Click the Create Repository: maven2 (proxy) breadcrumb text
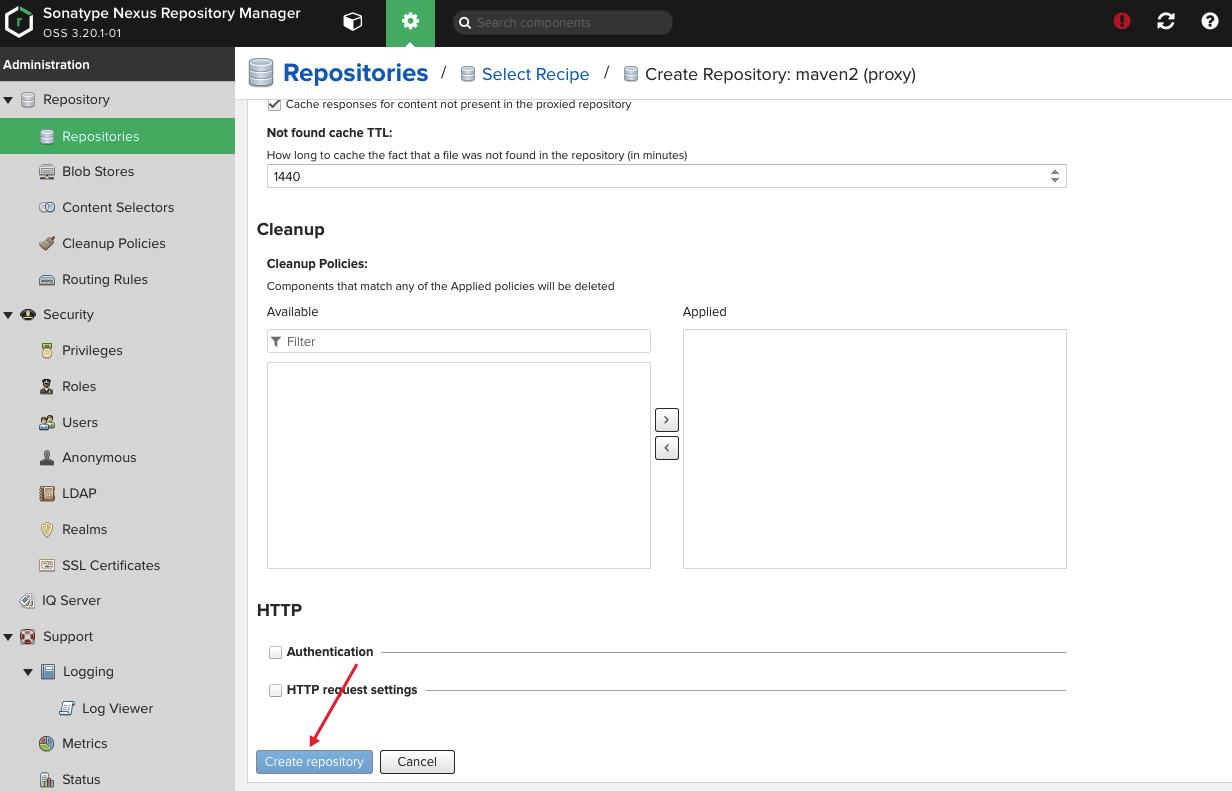The width and height of the screenshot is (1232, 791). 780,74
